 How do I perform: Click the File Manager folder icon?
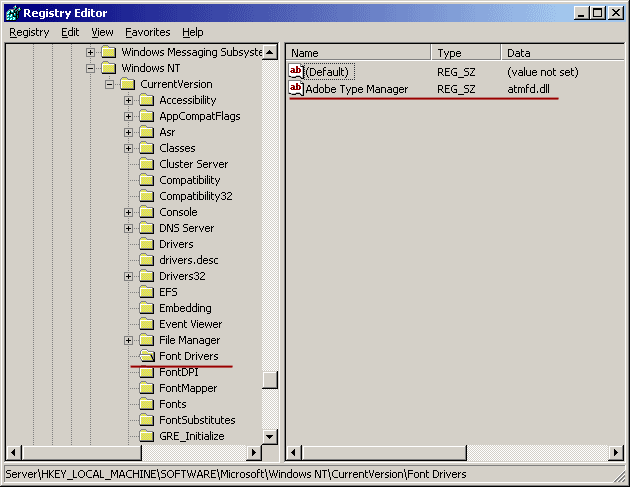(147, 340)
